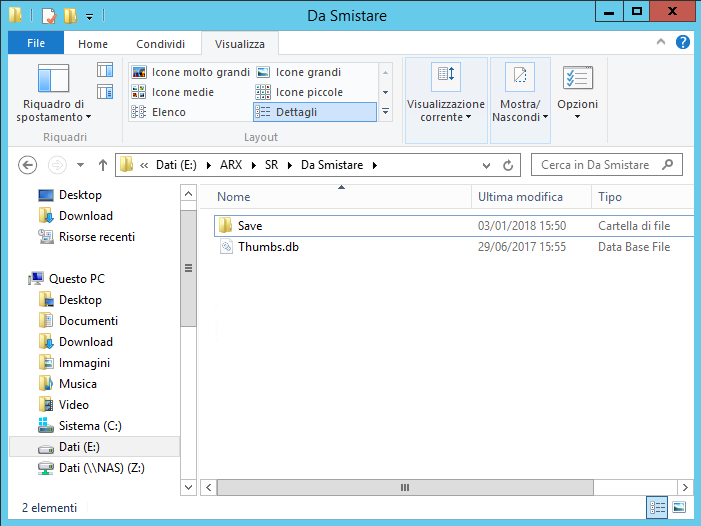Screen dimensions: 701x526
Task: Select the Save folder in file list
Action: (250, 226)
